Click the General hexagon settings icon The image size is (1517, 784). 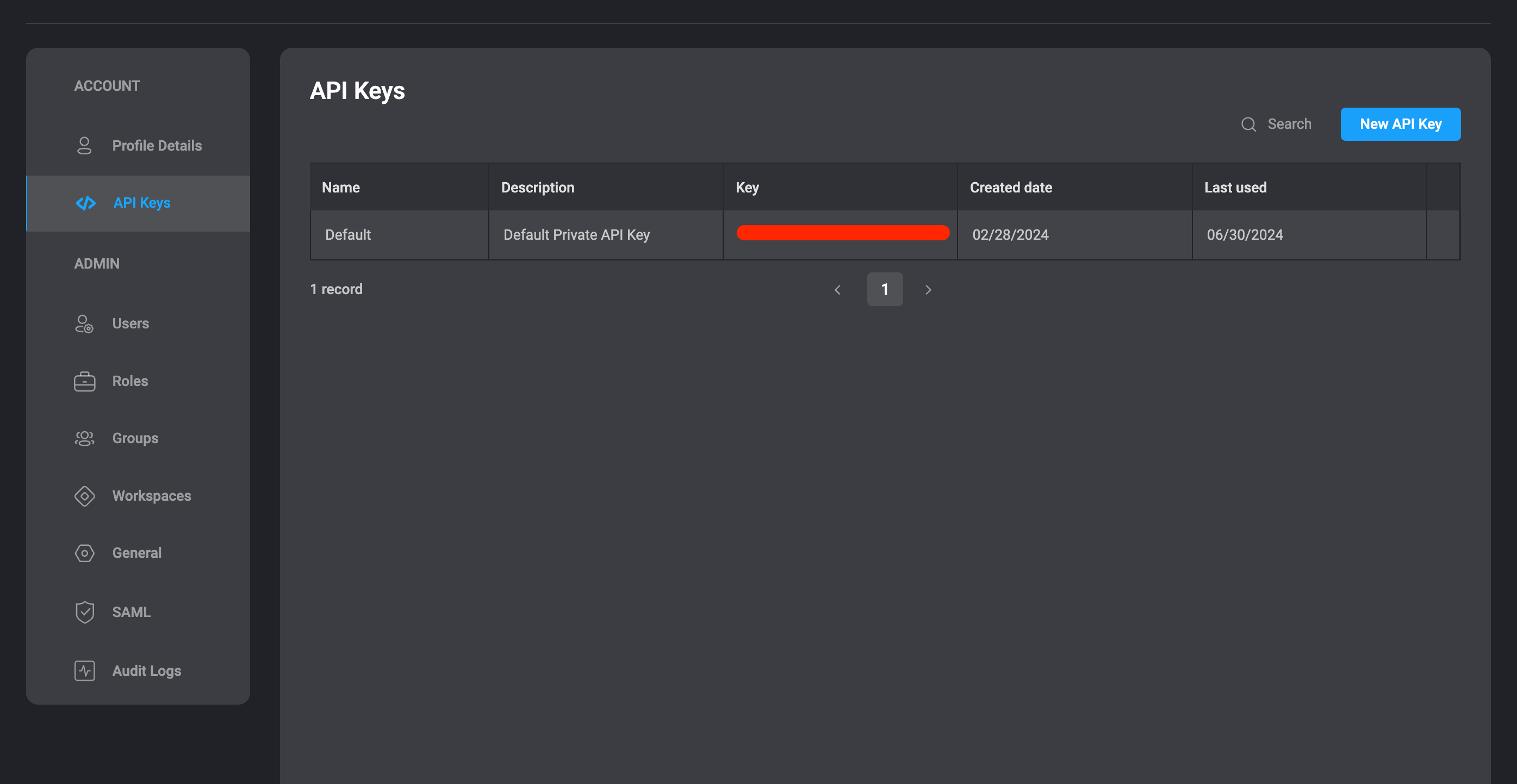coord(84,553)
